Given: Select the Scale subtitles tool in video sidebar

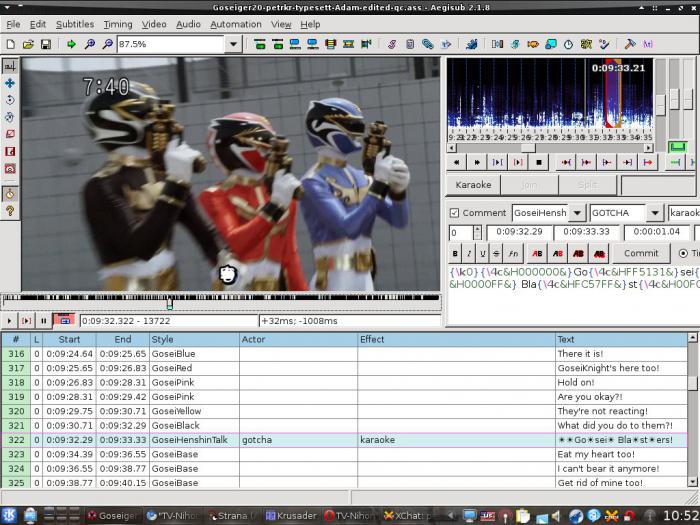Looking at the screenshot, I should pos(10,134).
